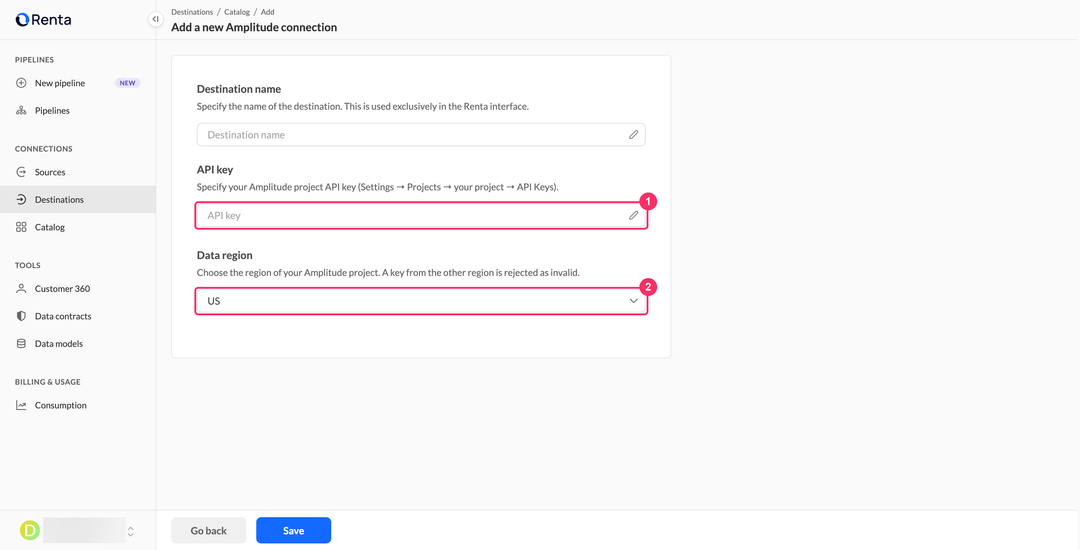Click Destinations breadcrumb link

192,12
